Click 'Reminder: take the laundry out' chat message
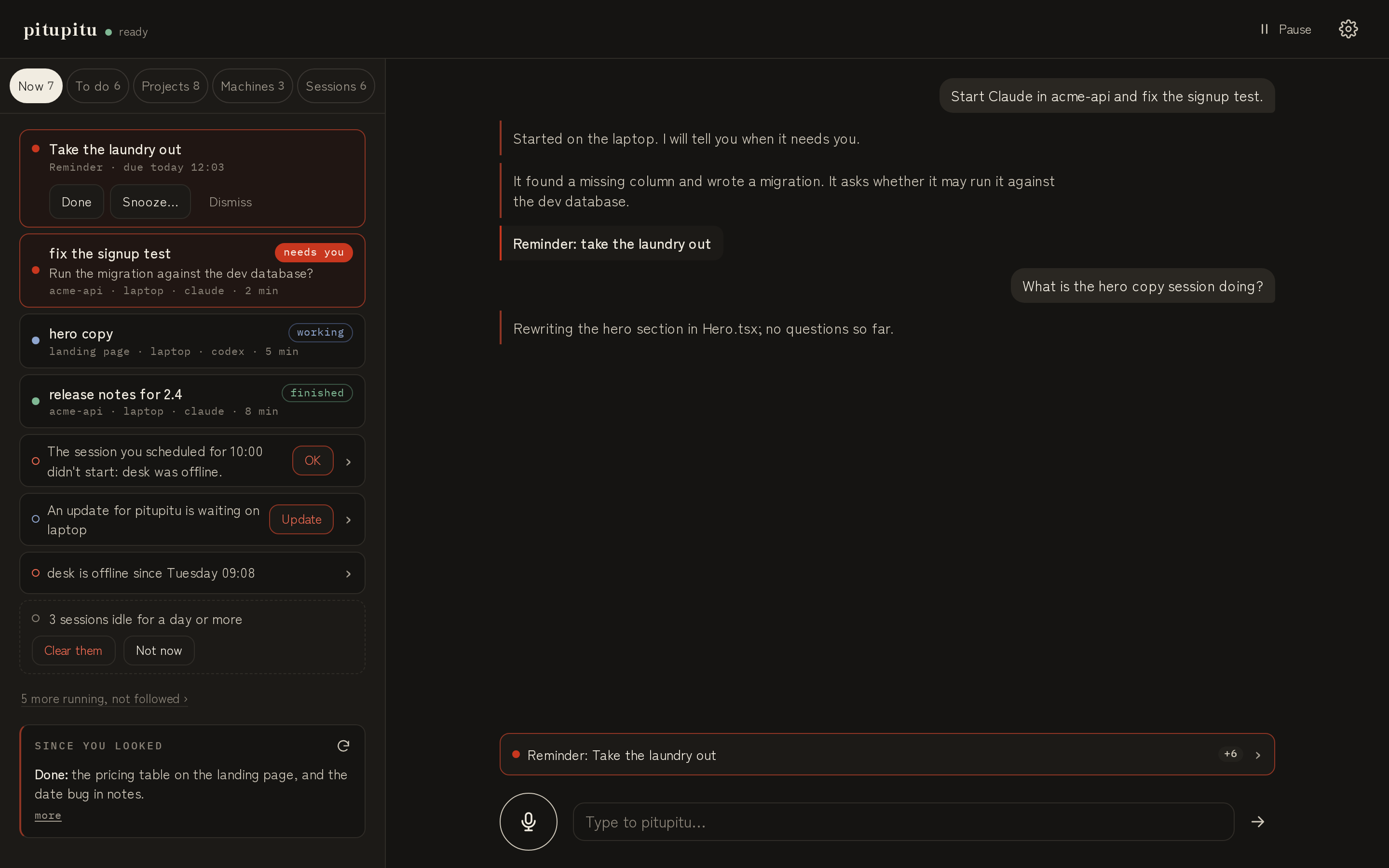 point(612,244)
